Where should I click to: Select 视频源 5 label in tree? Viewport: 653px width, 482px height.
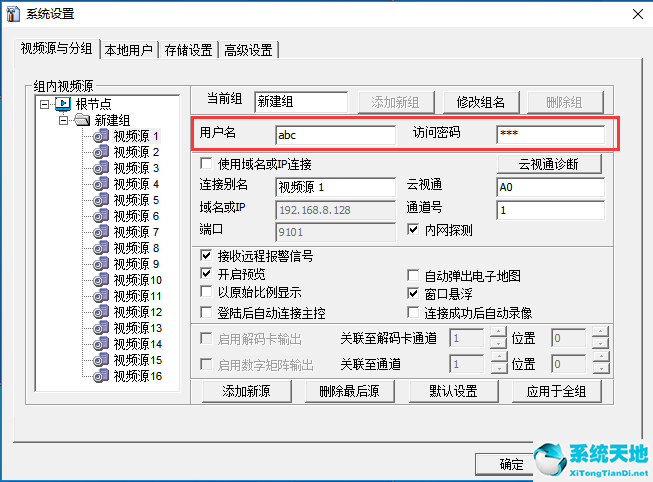(137, 200)
